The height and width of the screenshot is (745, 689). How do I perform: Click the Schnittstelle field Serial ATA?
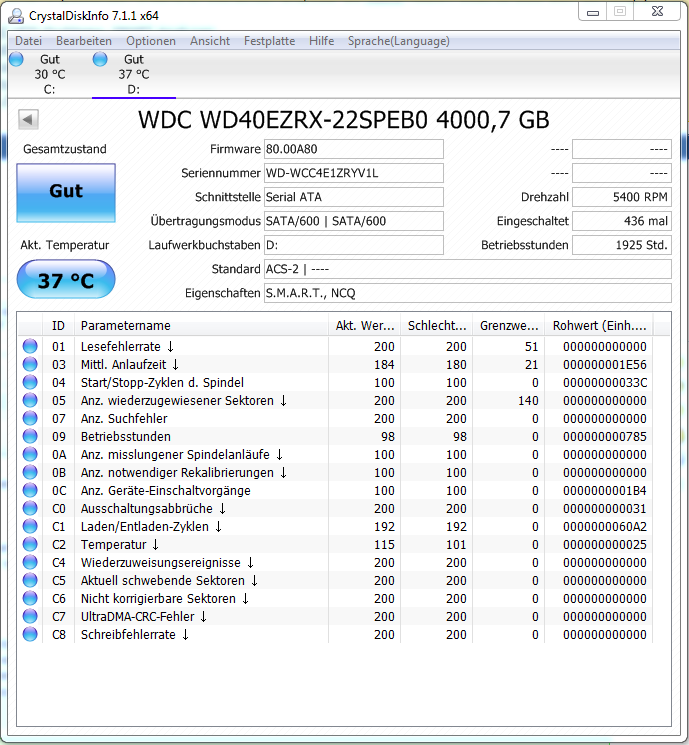click(354, 197)
